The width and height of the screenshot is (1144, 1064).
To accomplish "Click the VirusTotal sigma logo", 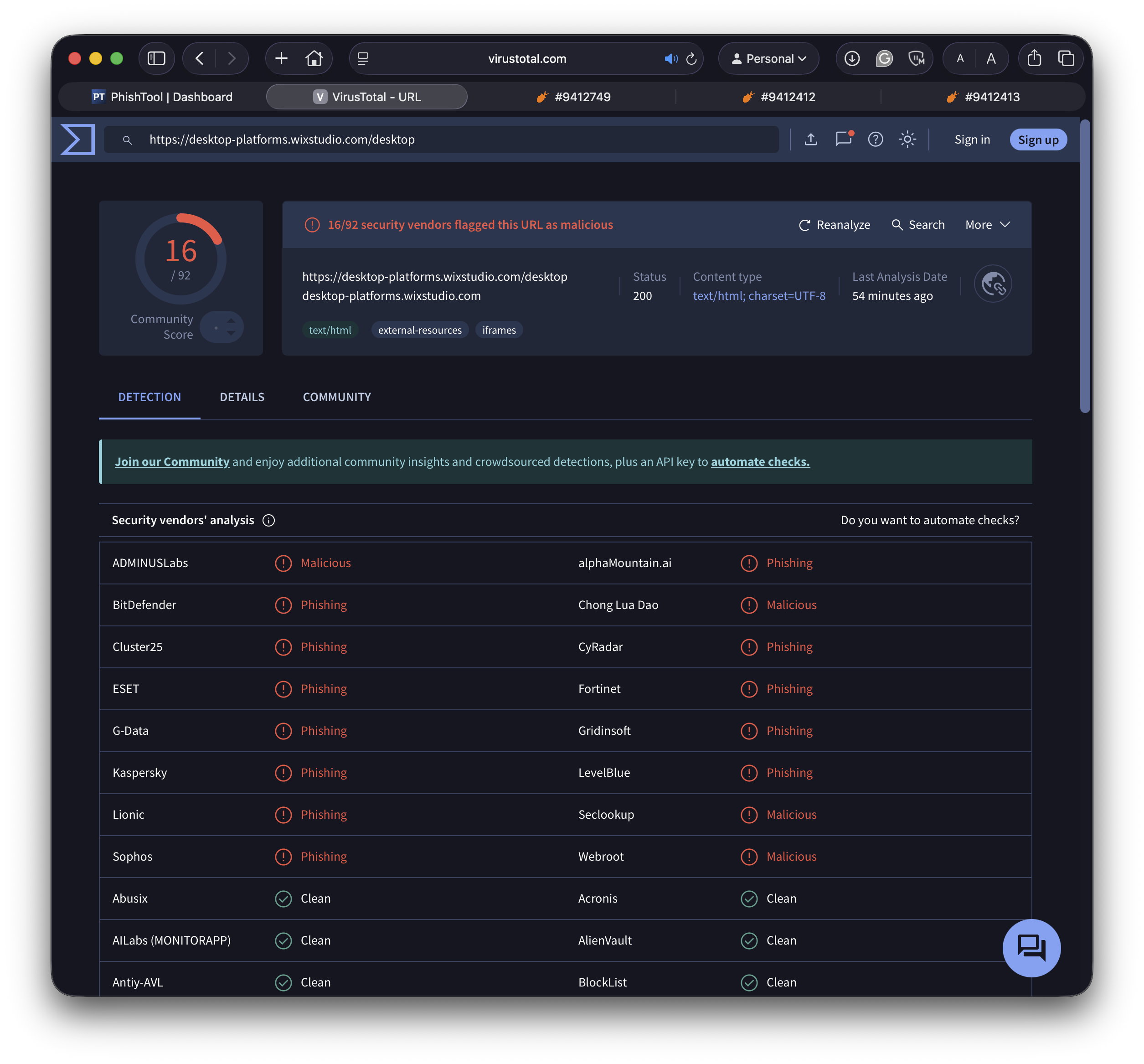I will (77, 139).
